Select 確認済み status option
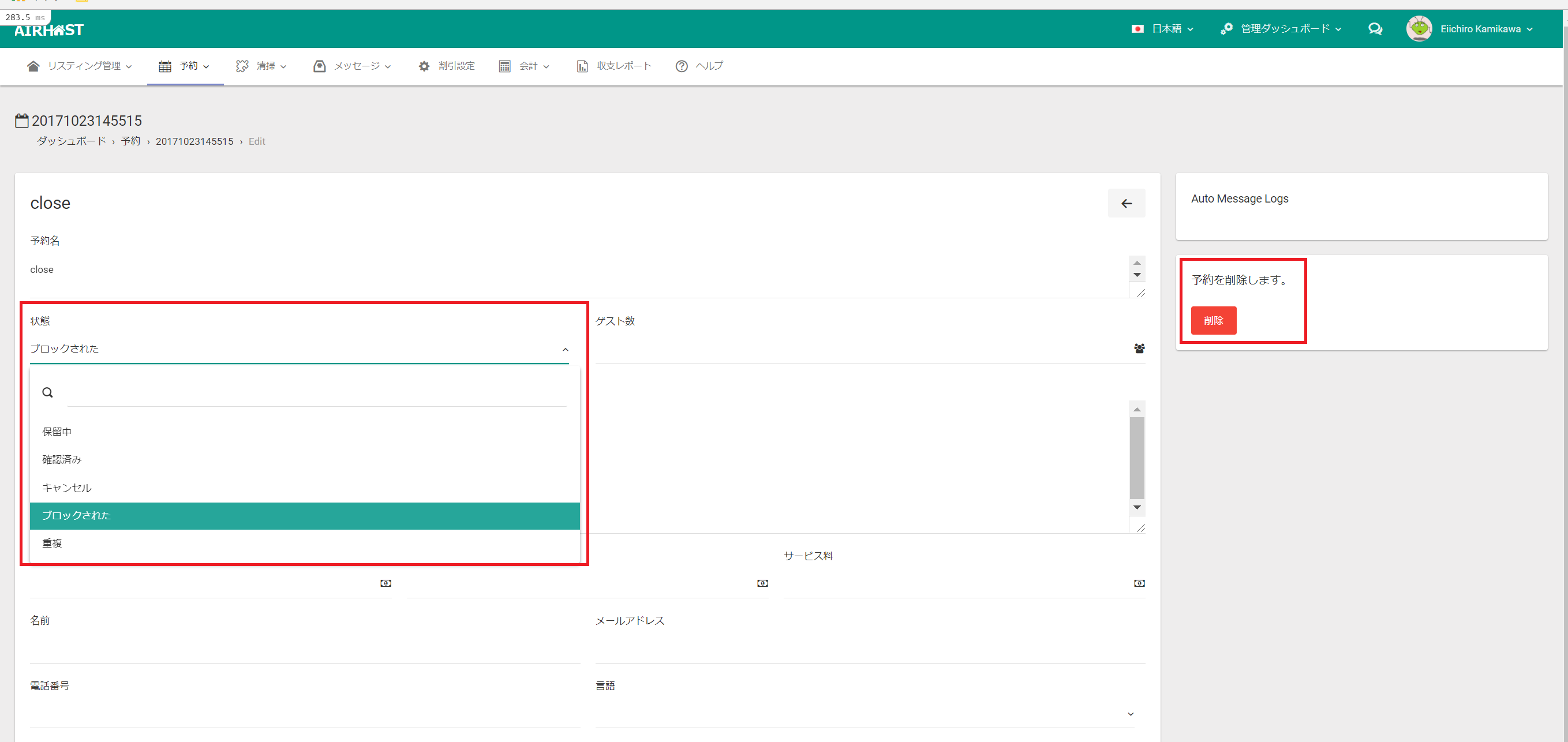 (x=62, y=459)
